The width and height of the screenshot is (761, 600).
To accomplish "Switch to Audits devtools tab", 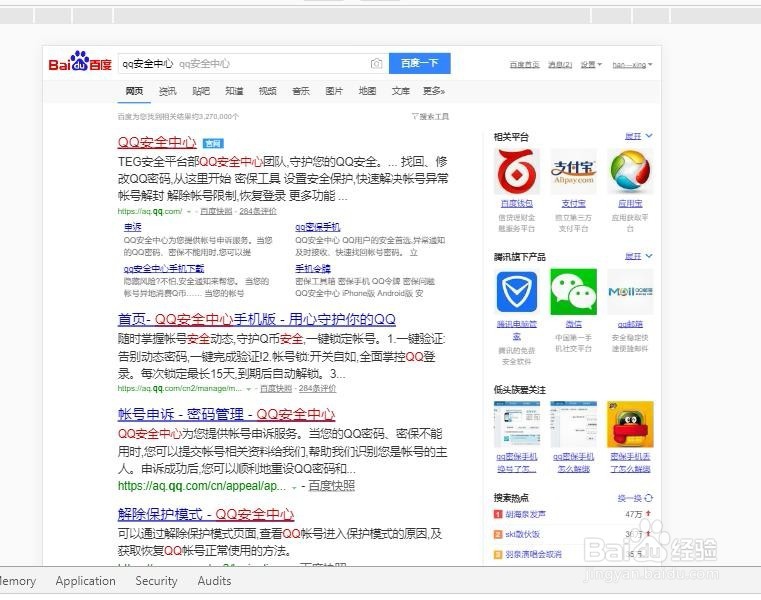I will pyautogui.click(x=214, y=581).
